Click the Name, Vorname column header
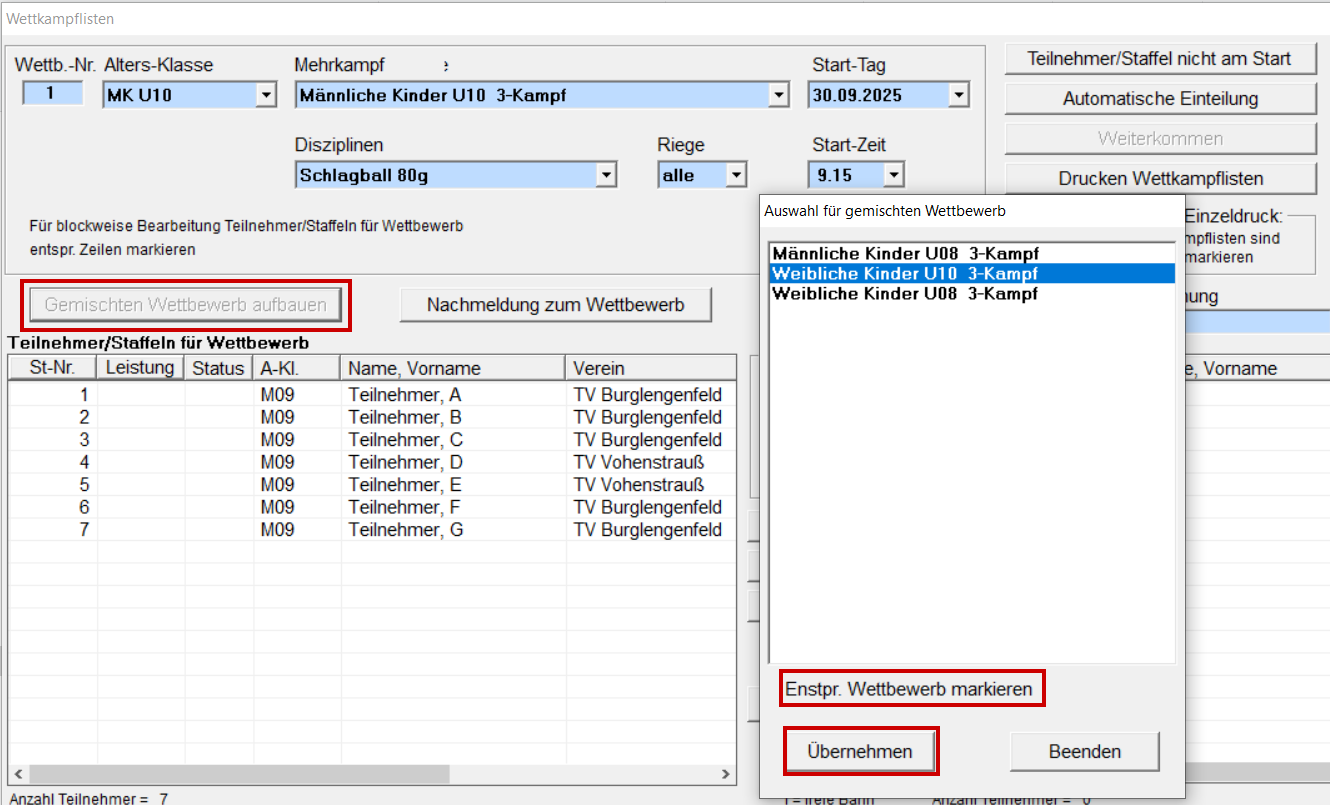The width and height of the screenshot is (1330, 805). click(x=452, y=368)
